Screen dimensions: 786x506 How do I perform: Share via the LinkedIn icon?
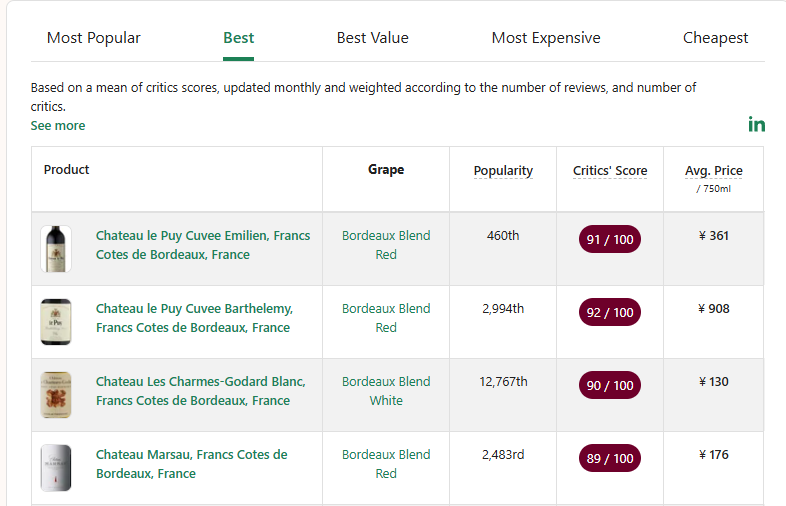(x=756, y=124)
